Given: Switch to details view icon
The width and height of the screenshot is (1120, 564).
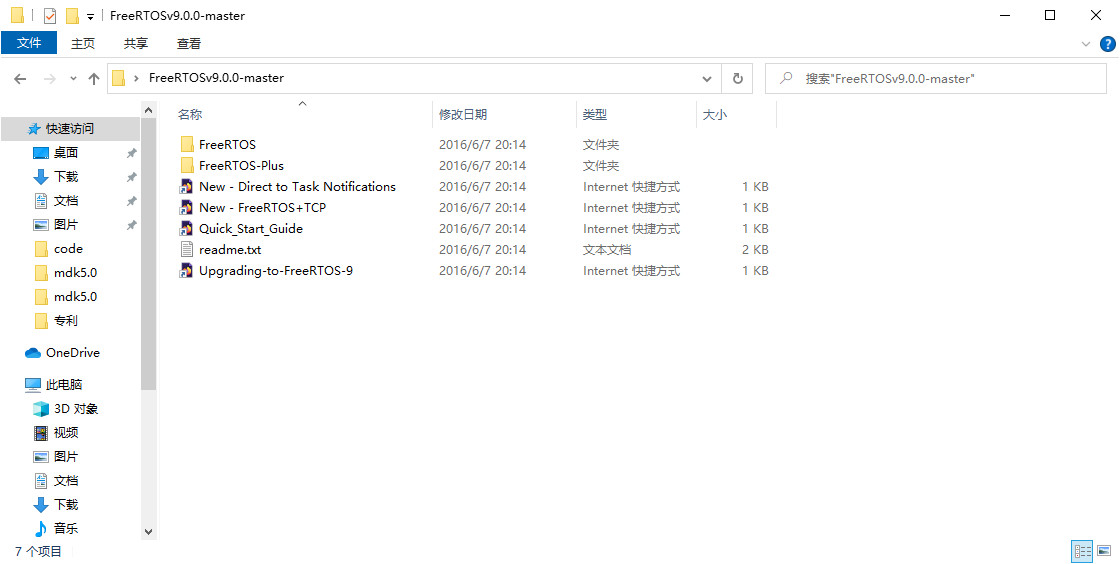Looking at the screenshot, I should (x=1082, y=551).
